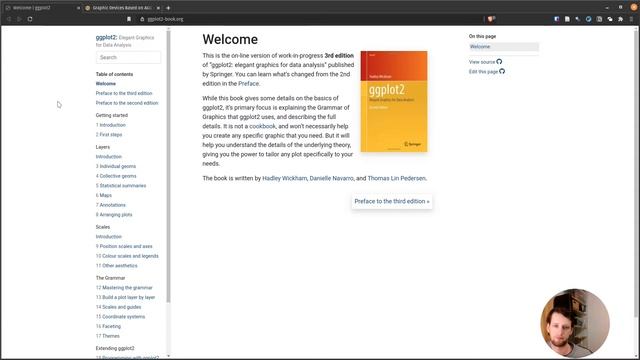640x360 pixels.
Task: Open Preface to the third edition in sidebar
Action: click(x=124, y=93)
